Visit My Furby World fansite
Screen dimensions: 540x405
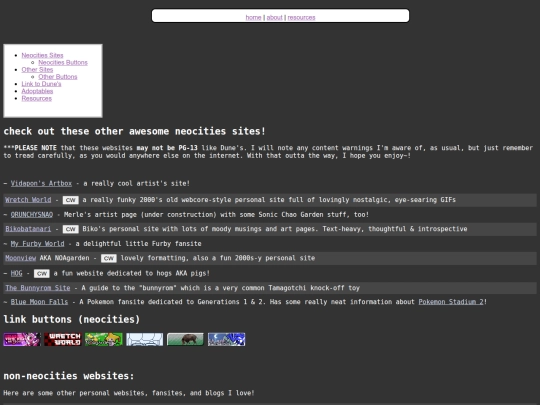[x=37, y=244]
